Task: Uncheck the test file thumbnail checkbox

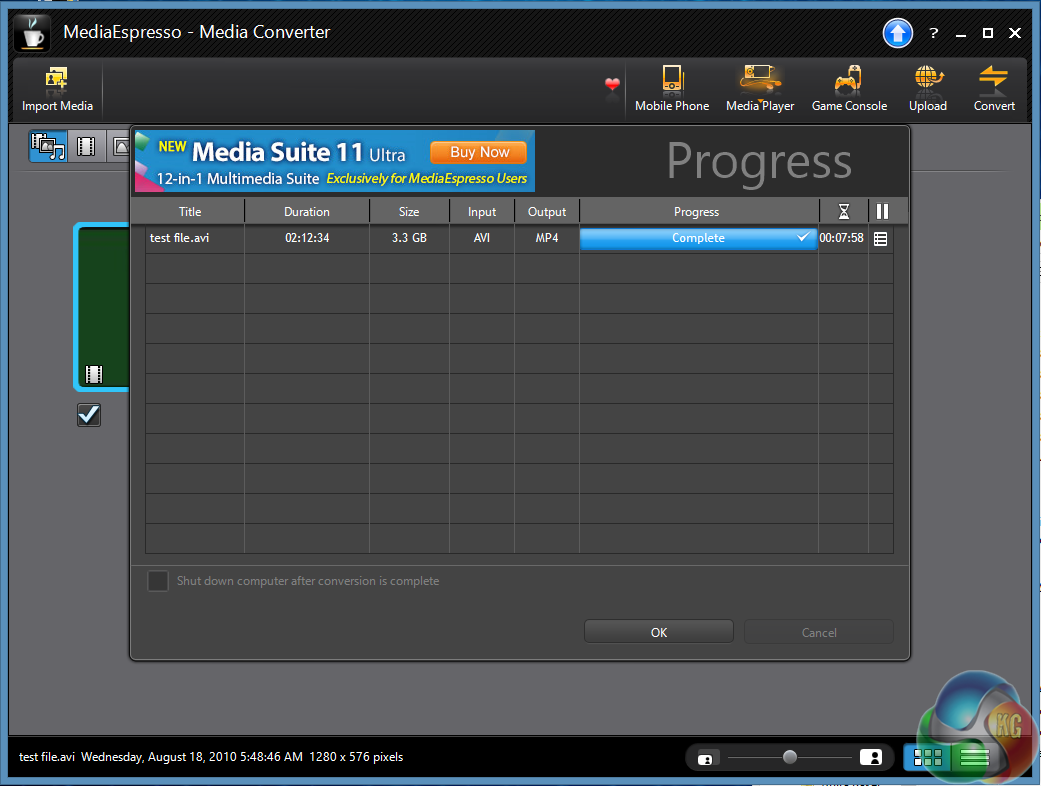Action: [x=89, y=415]
